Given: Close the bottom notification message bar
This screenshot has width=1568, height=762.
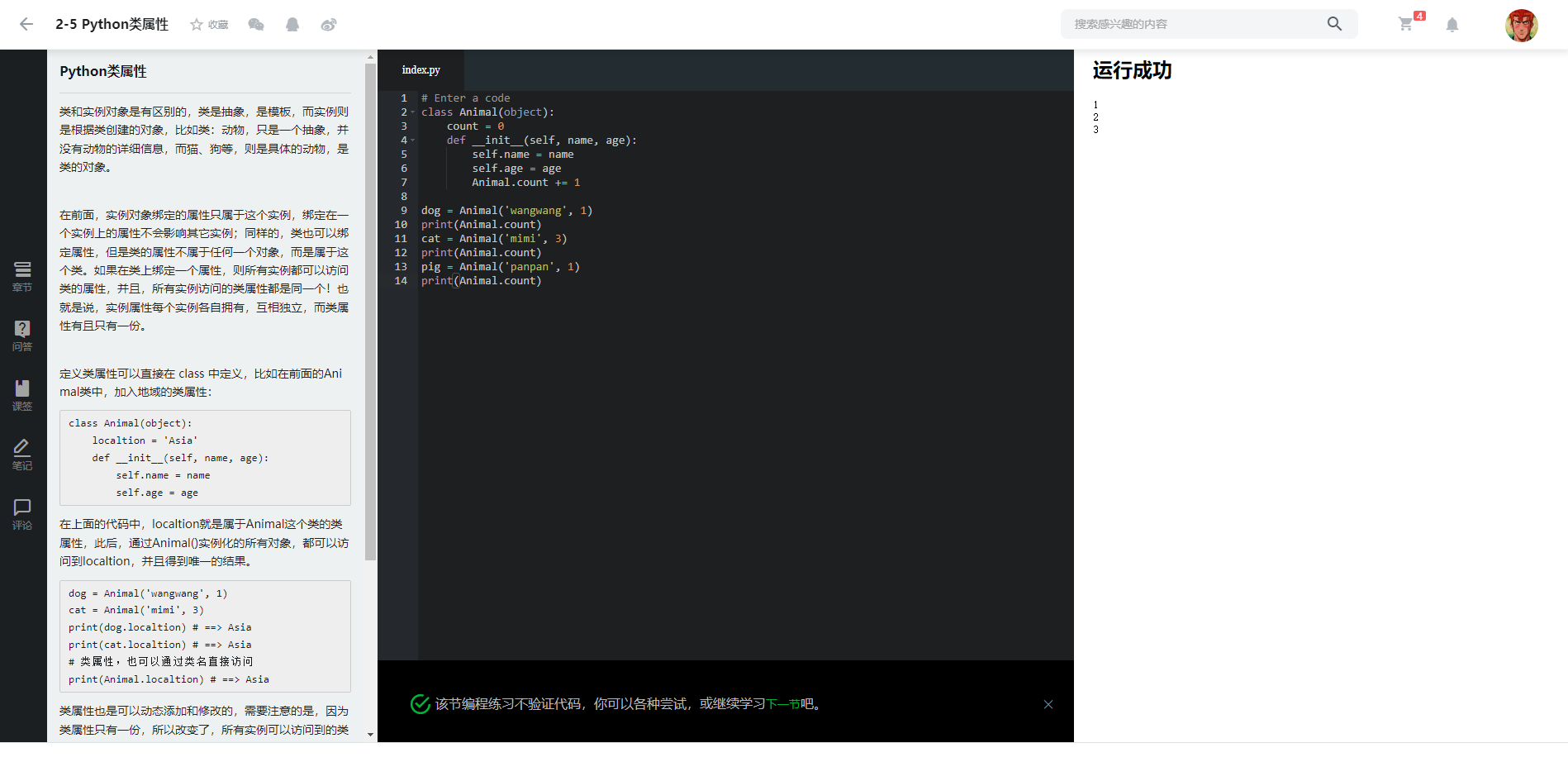Looking at the screenshot, I should click(1048, 704).
